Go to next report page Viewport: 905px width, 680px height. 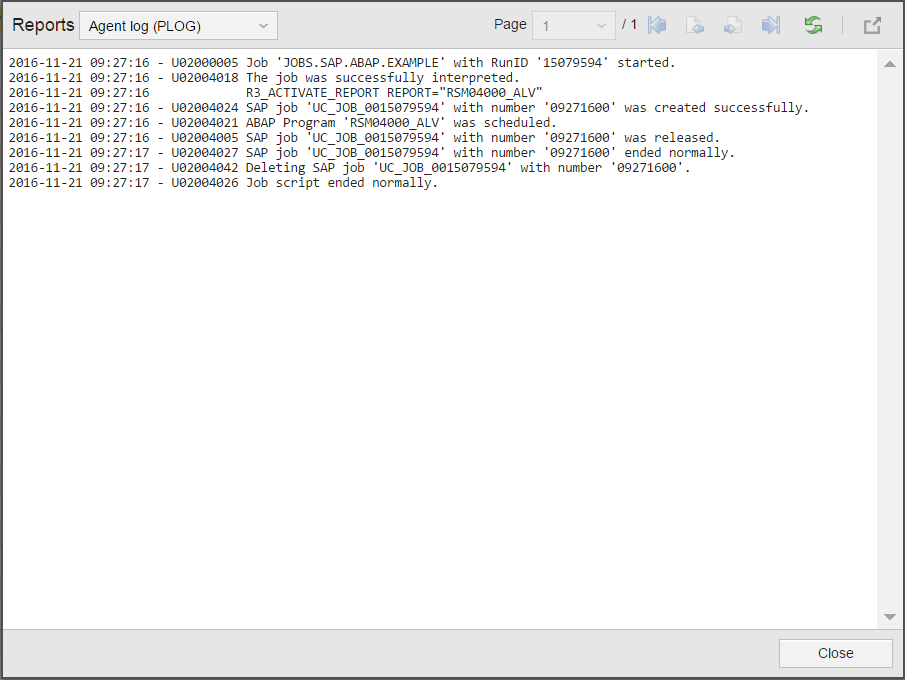click(733, 25)
